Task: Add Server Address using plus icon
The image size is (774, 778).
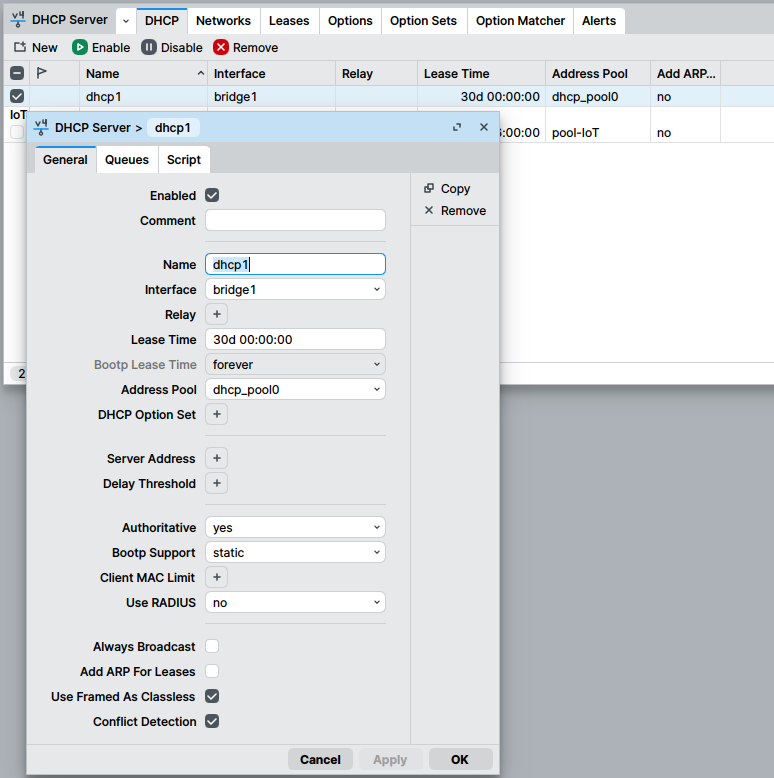Action: [x=216, y=458]
